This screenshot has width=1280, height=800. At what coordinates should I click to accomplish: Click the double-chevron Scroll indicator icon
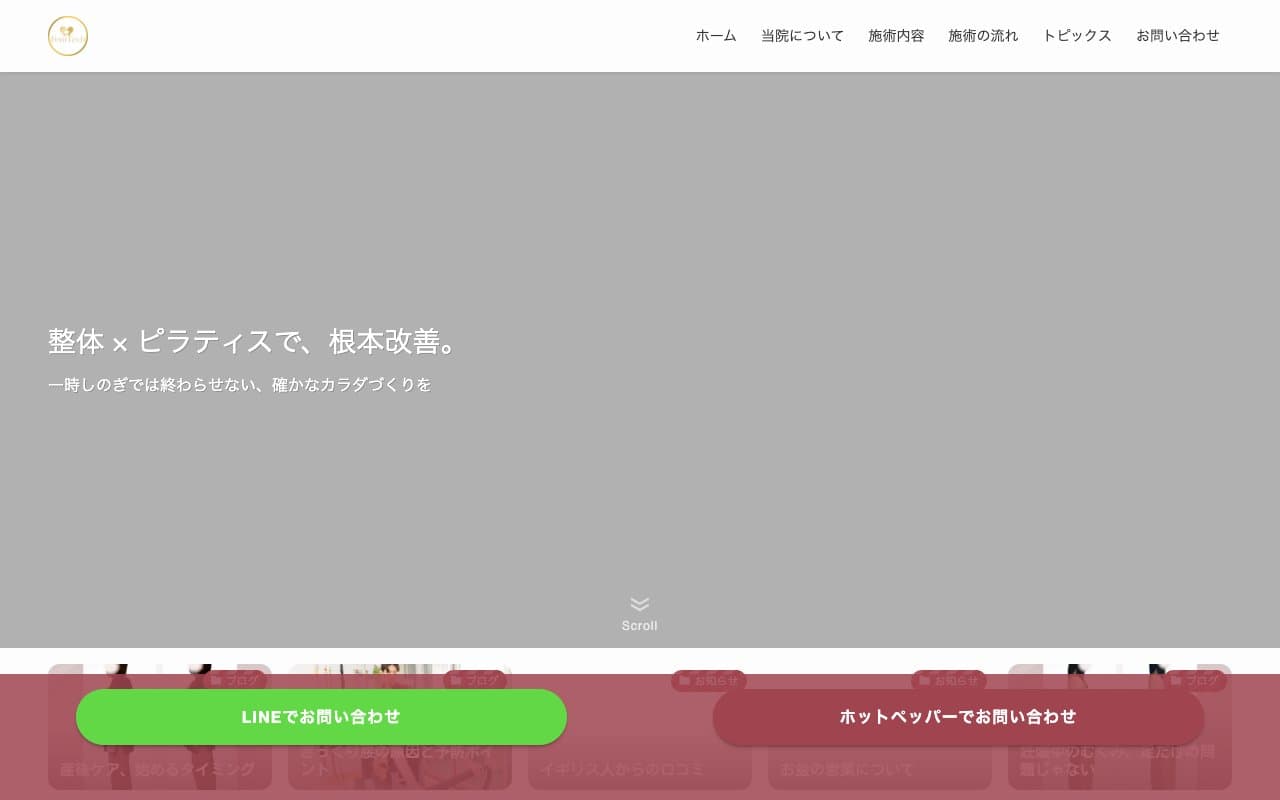[x=639, y=604]
